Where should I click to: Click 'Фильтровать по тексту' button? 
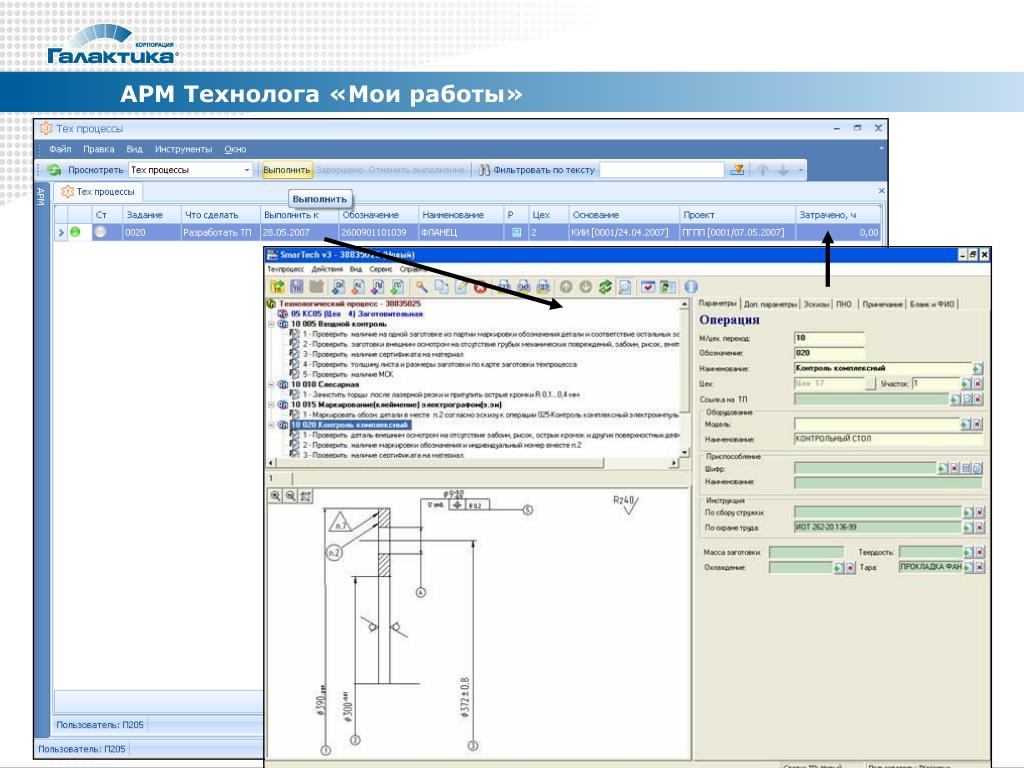537,170
